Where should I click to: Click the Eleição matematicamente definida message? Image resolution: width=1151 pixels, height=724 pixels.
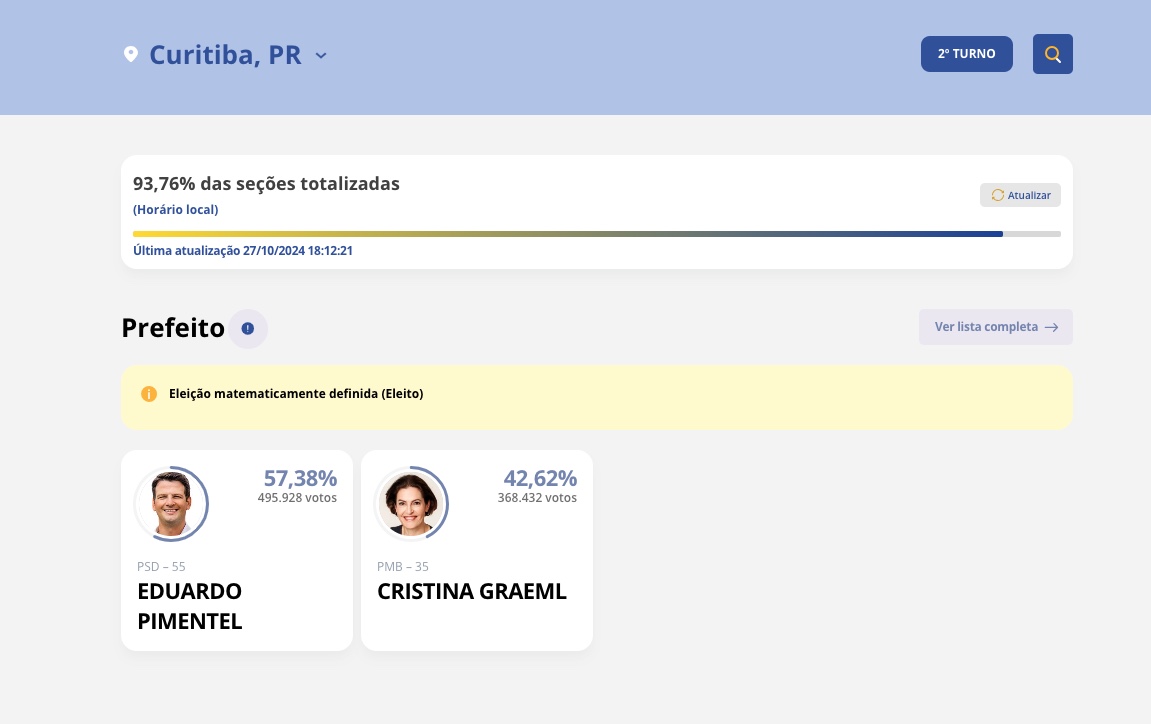click(x=296, y=394)
